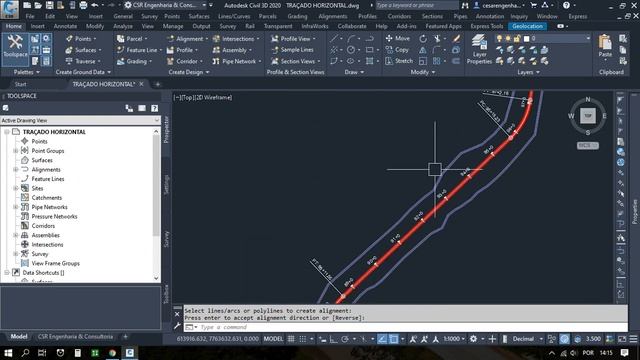Open the Decimal units dropdown in status bar
Viewport: 640px width, 360px height.
tap(528, 339)
